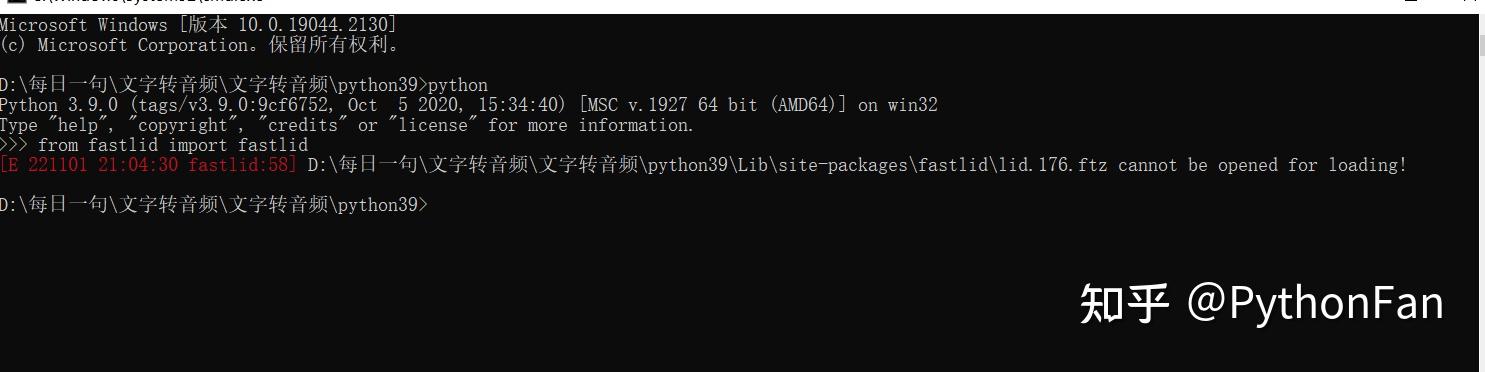
Task: Click the 知乎 watermark logo
Action: [1124, 303]
